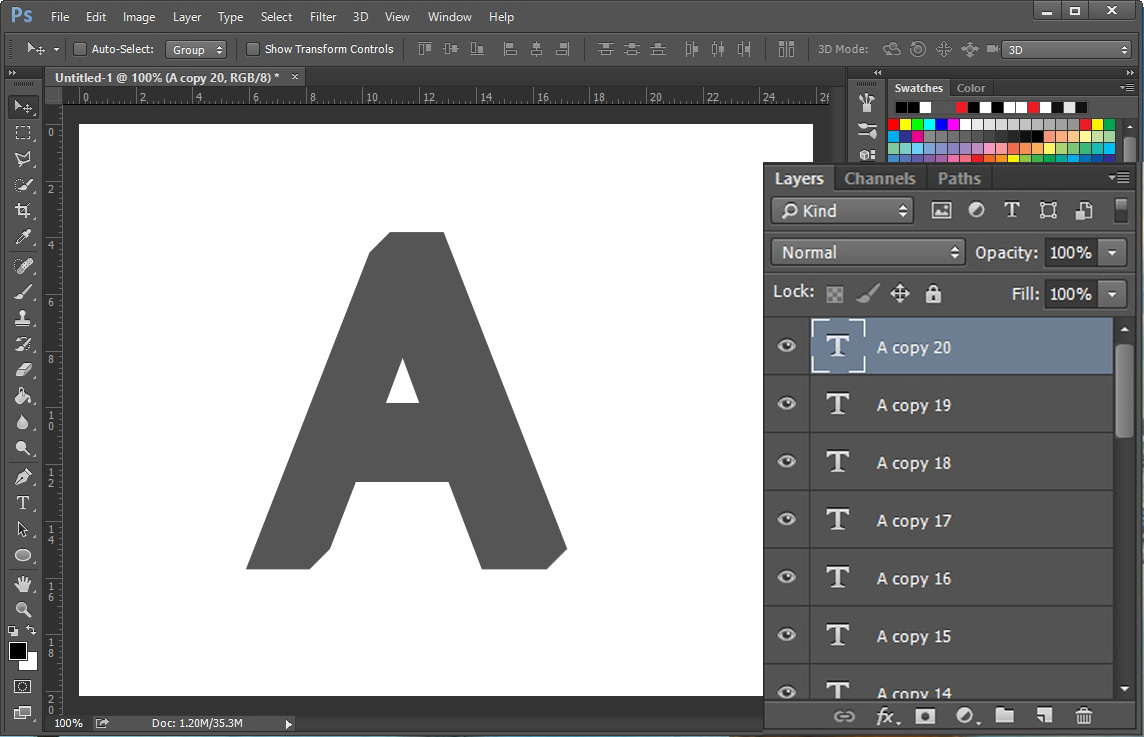Select the Eyedropper tool
1144x737 pixels.
pos(23,237)
